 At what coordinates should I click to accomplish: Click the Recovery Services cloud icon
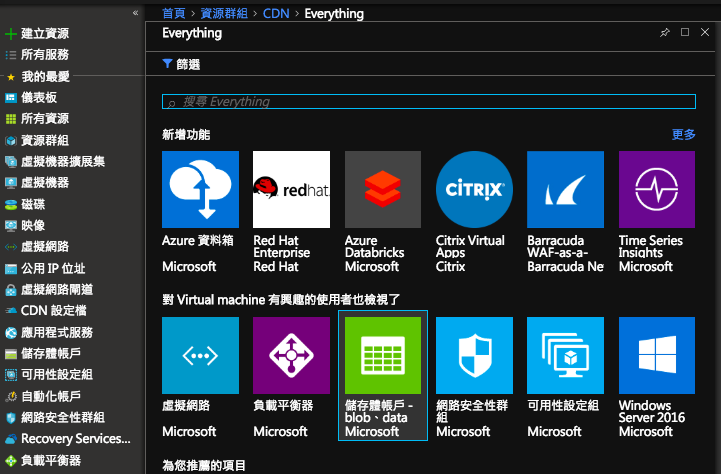(x=11, y=439)
